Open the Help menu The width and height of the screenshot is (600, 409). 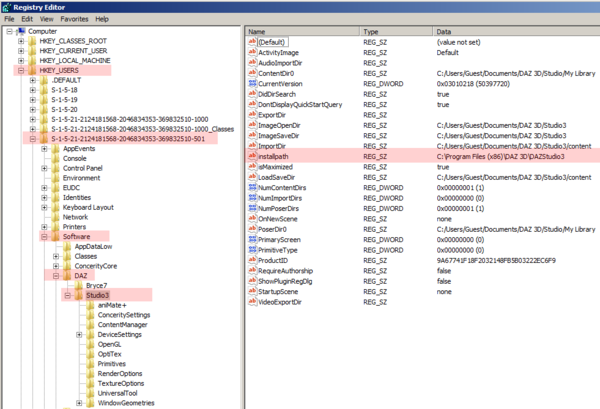pyautogui.click(x=102, y=19)
